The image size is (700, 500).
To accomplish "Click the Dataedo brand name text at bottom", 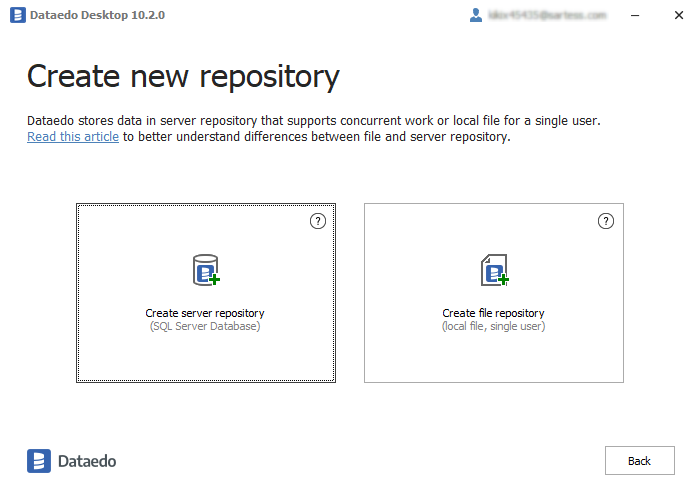I will coord(87,461).
